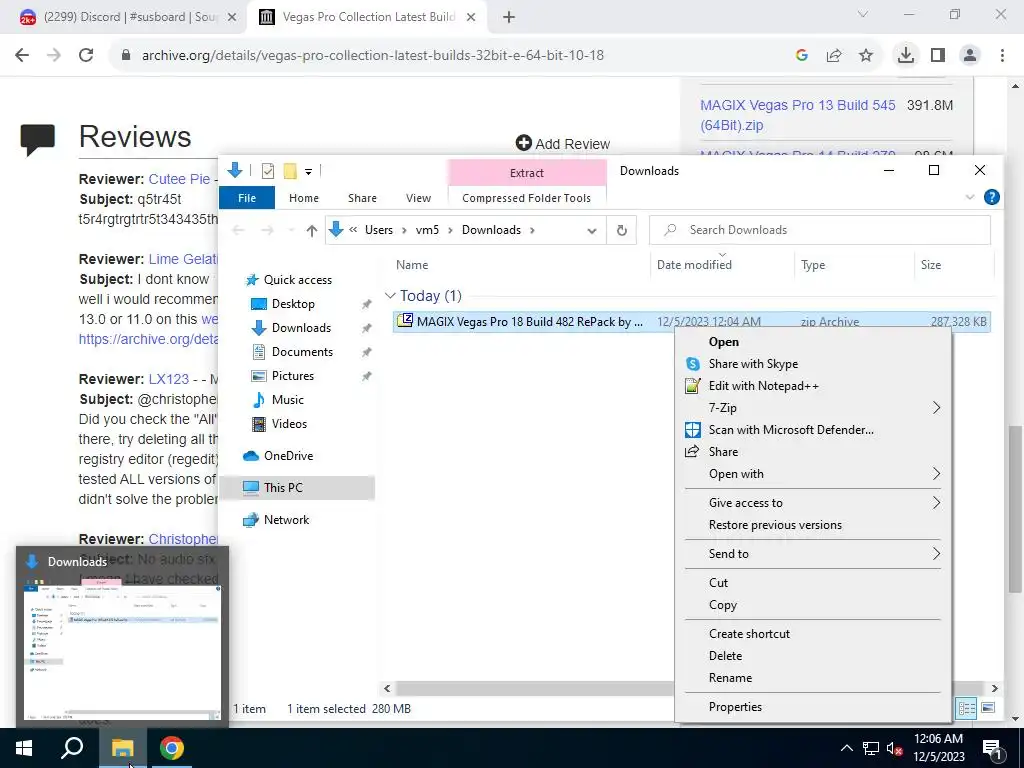The image size is (1024, 768).
Task: Switch to details view icon
Action: [967, 709]
